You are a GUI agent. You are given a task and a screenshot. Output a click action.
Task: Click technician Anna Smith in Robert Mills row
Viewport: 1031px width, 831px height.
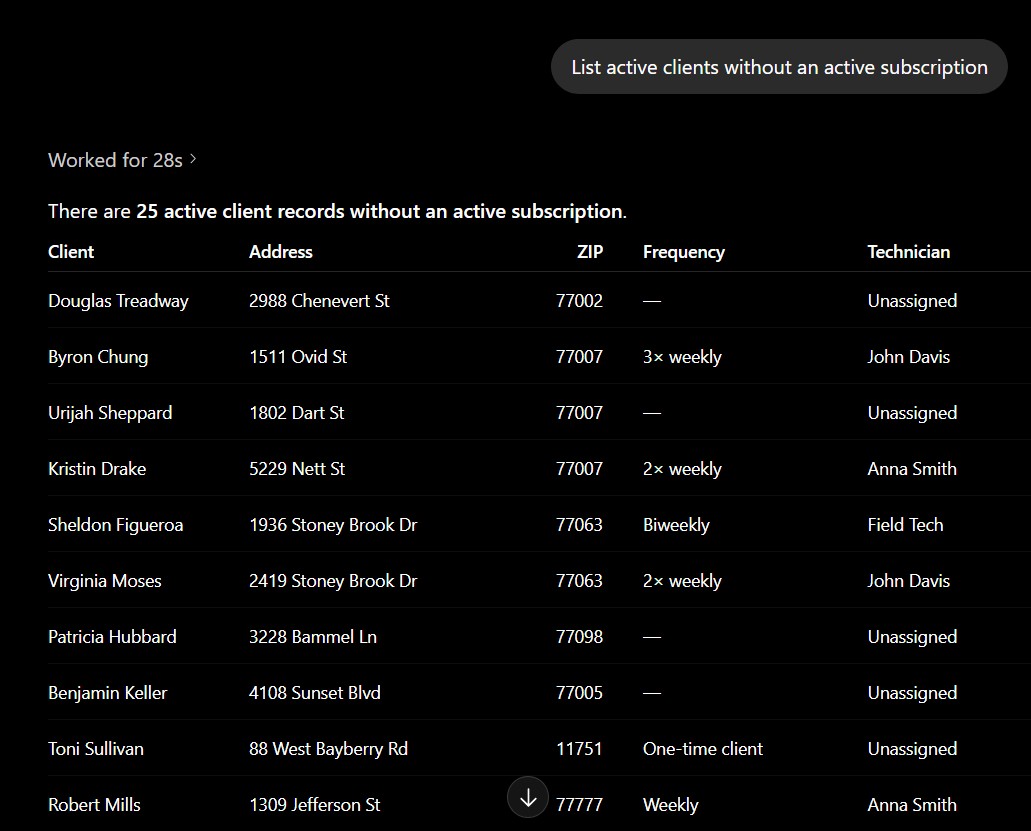(x=912, y=805)
